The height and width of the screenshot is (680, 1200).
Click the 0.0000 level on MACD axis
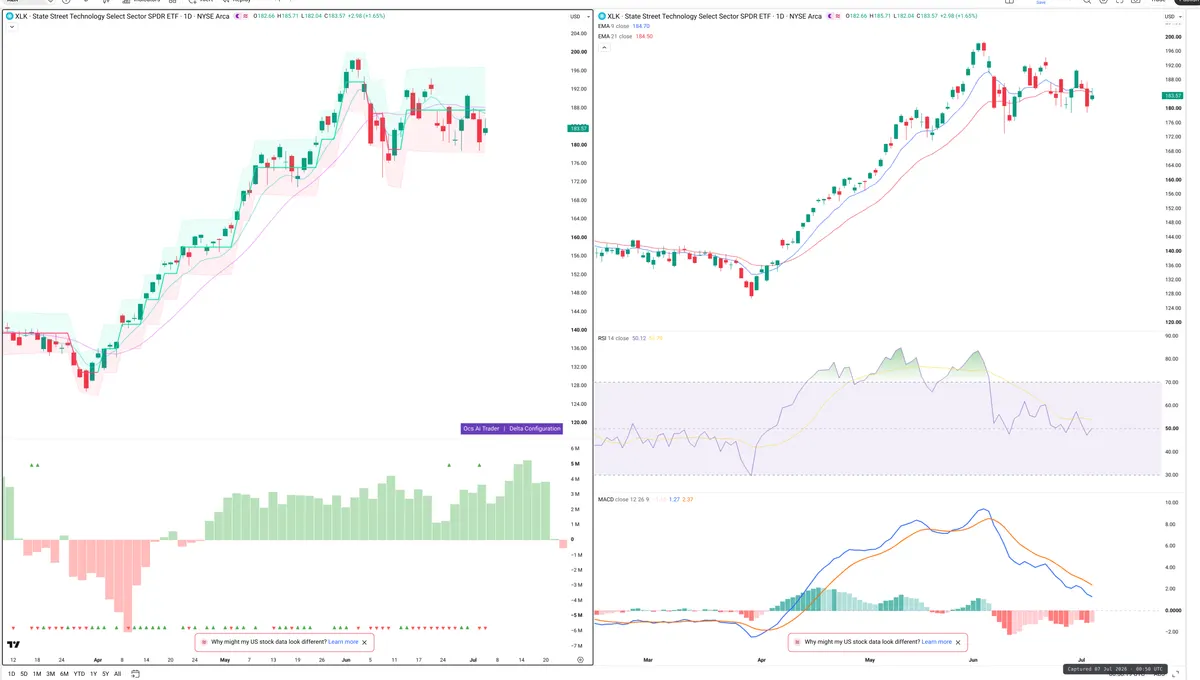(x=1172, y=610)
